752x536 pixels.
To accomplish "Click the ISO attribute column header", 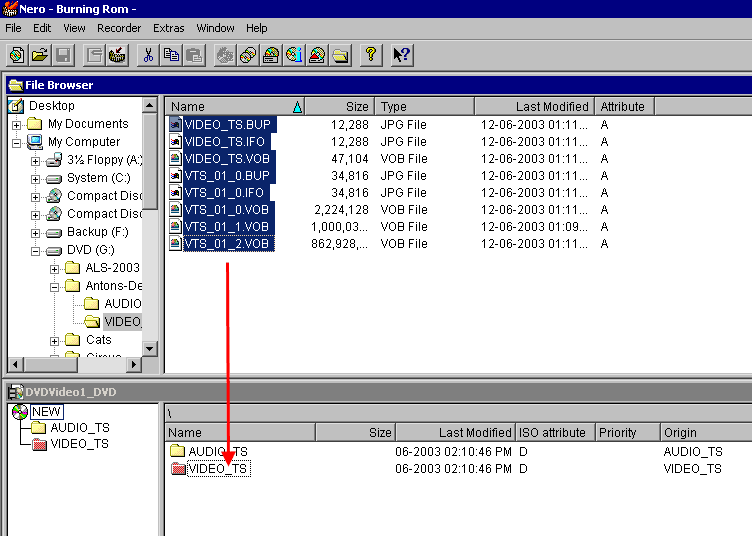I will coord(555,432).
